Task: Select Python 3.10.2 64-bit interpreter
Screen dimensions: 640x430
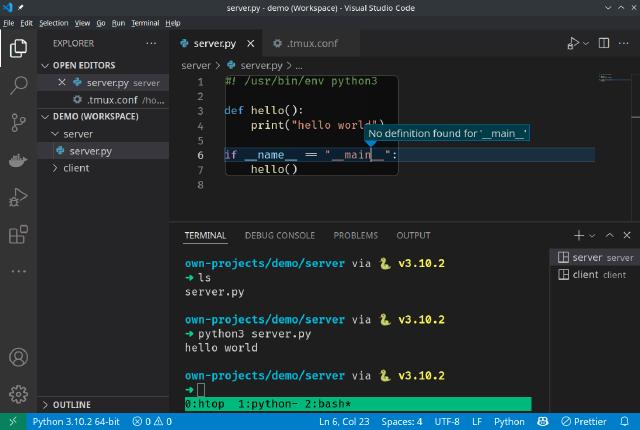Action: pyautogui.click(x=76, y=421)
